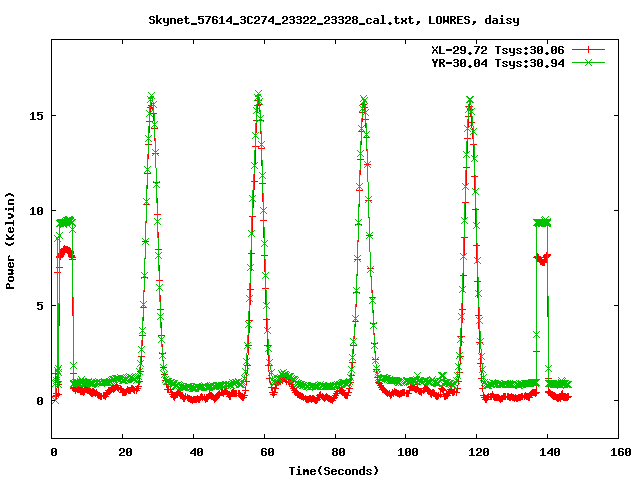
Task: Click the x-axis tick label 160
Action: [621, 452]
